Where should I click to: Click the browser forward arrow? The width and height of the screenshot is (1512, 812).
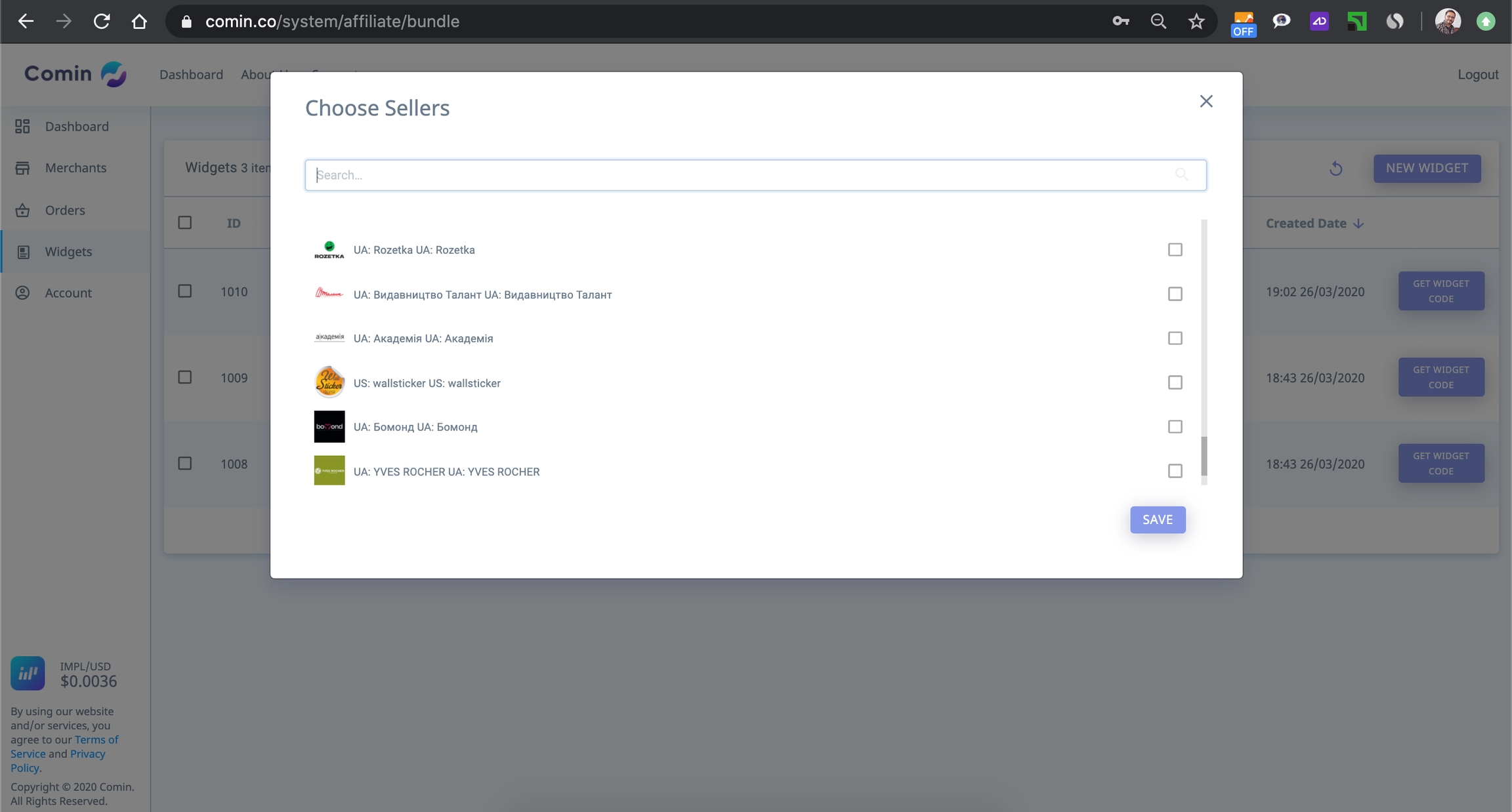coord(64,21)
